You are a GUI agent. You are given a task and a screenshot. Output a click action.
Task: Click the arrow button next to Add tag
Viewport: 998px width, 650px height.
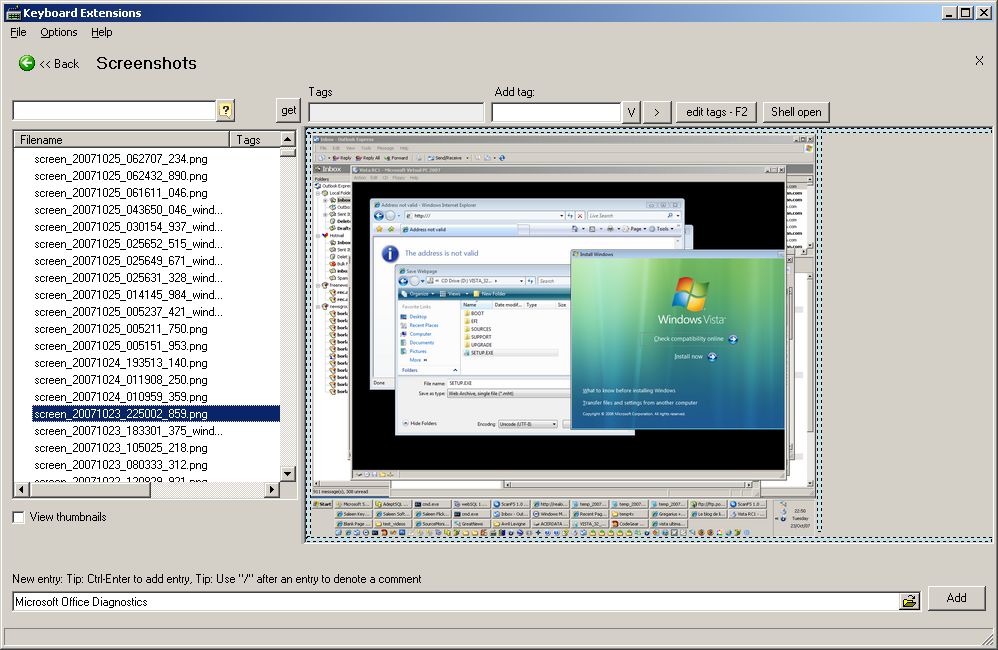pos(655,112)
